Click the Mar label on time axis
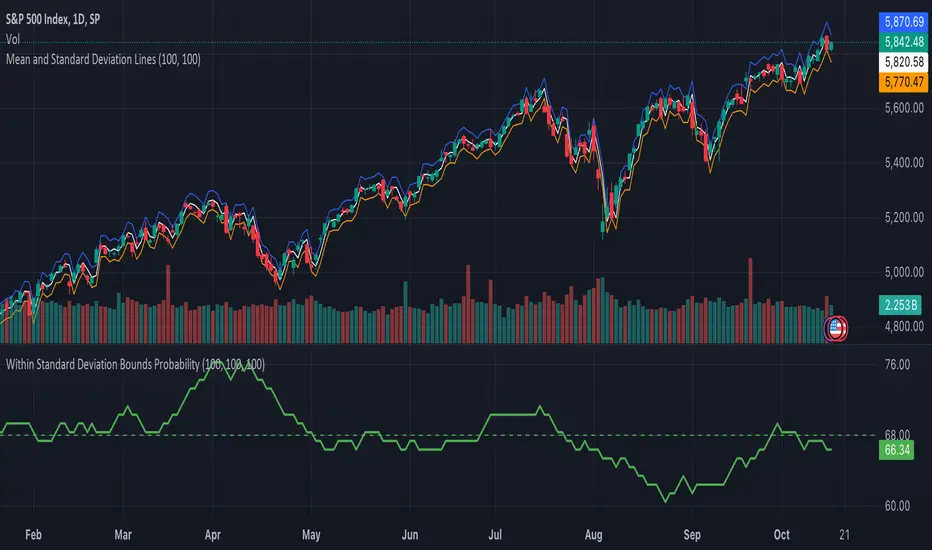Viewport: 932px width, 550px height. point(122,535)
